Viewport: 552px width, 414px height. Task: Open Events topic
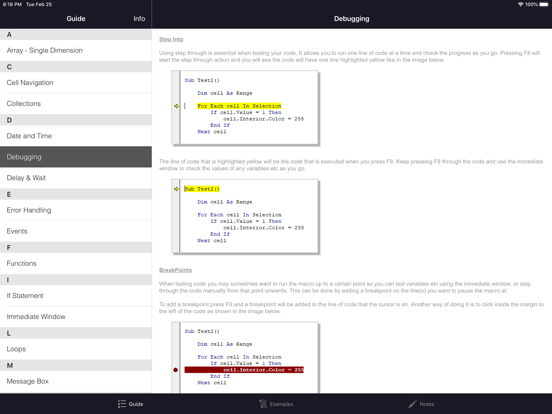76,231
